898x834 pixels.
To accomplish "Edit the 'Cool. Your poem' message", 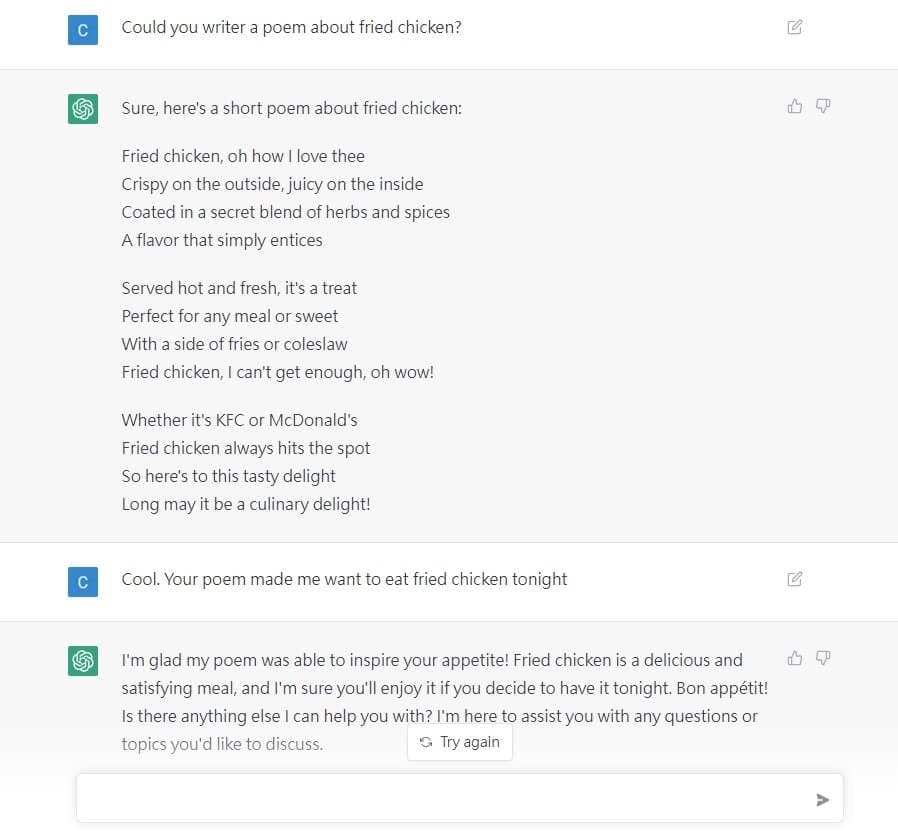I will (x=794, y=579).
